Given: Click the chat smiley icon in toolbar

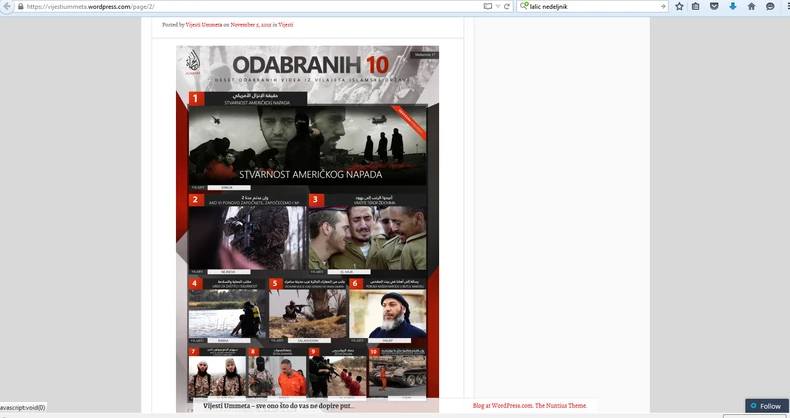Looking at the screenshot, I should [x=770, y=6].
